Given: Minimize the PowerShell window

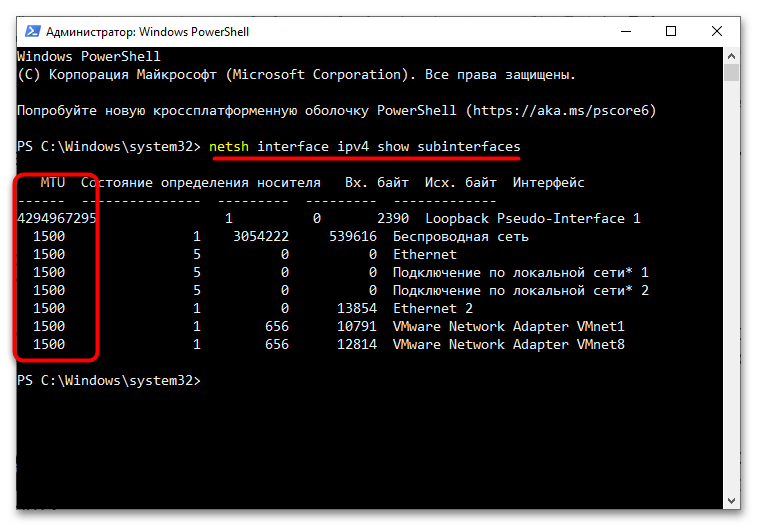Looking at the screenshot, I should (x=626, y=32).
